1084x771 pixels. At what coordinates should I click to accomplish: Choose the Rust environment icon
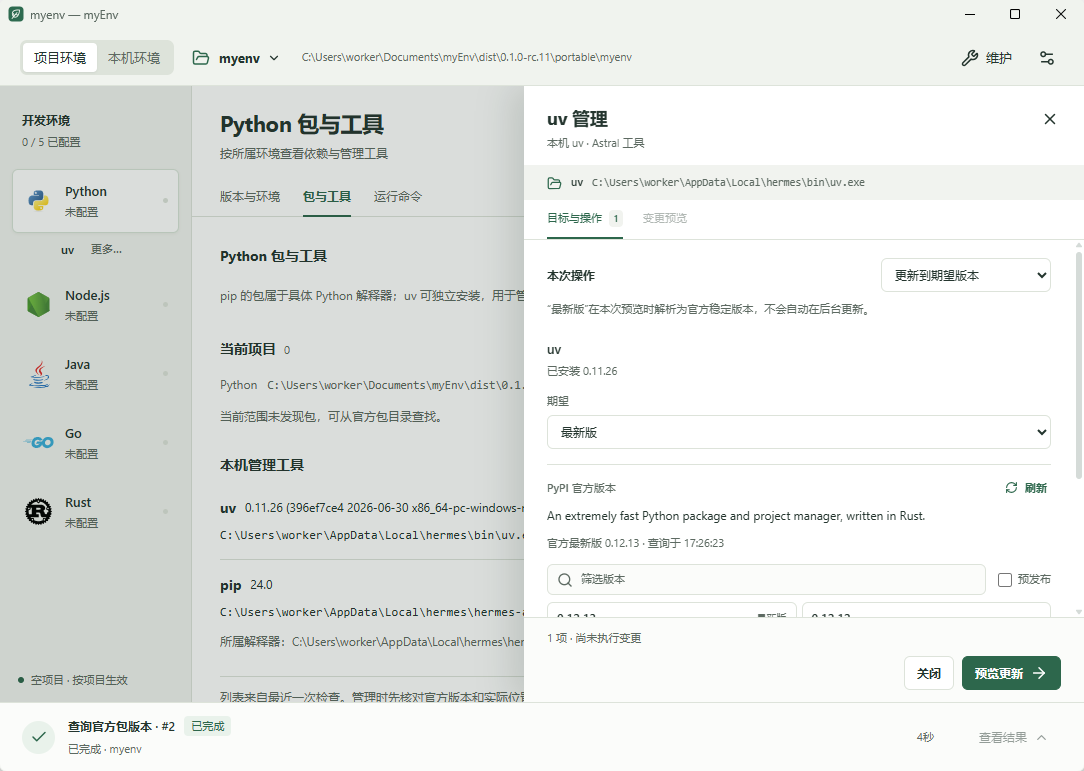tap(39, 512)
